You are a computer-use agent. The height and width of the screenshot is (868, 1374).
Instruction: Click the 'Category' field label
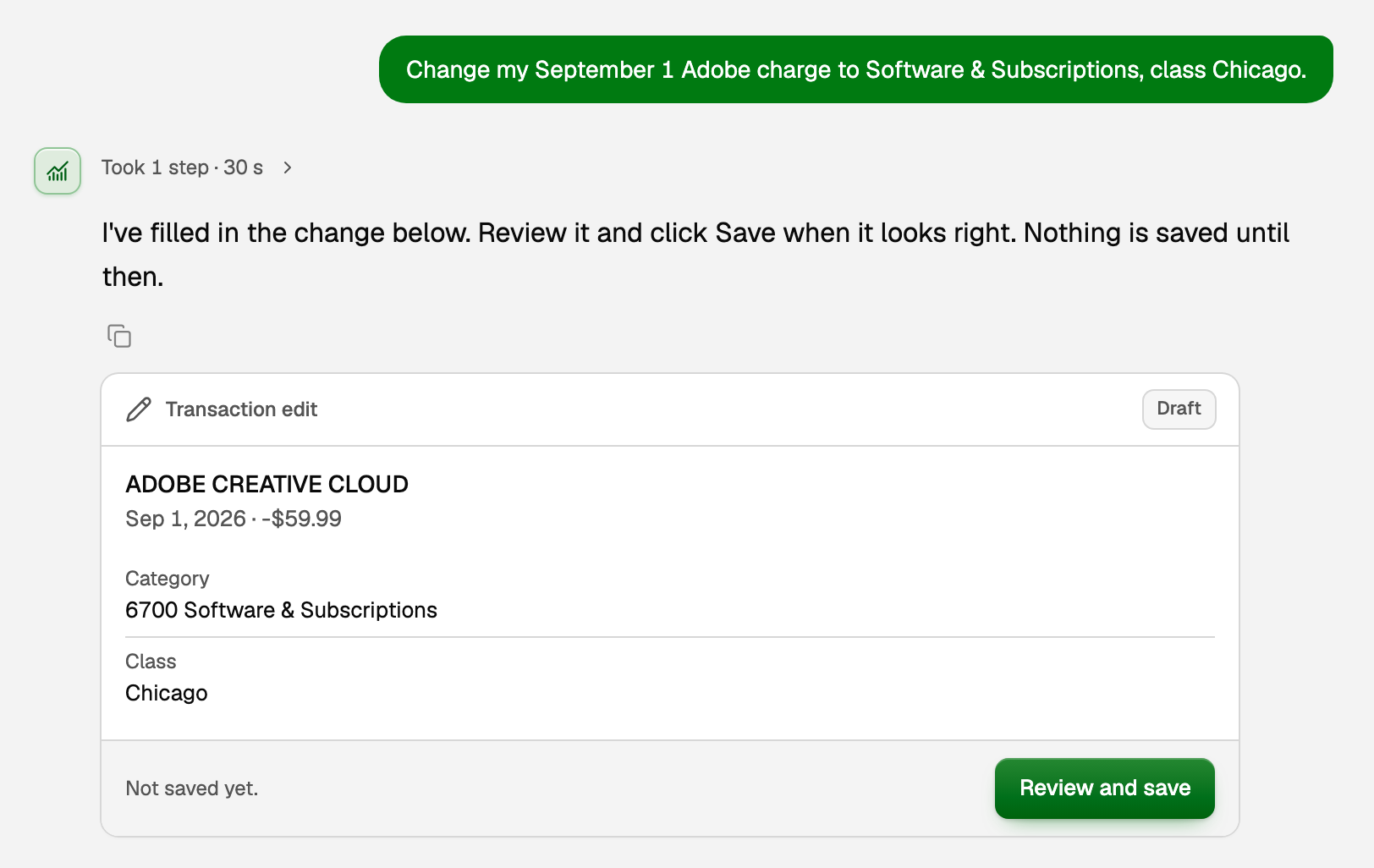(x=168, y=579)
